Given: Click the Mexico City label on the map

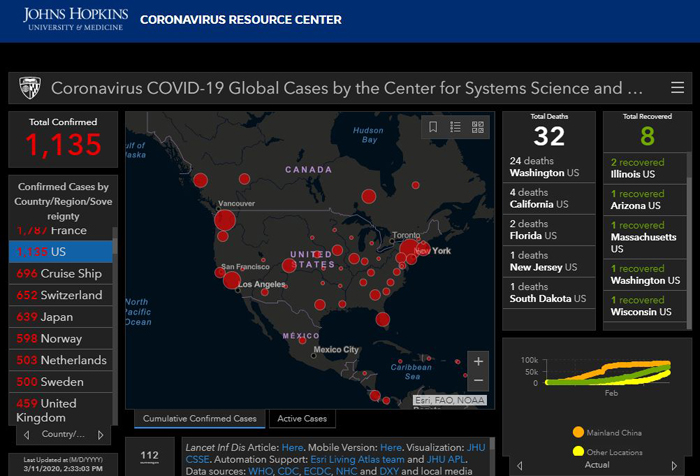Looking at the screenshot, I should (336, 350).
